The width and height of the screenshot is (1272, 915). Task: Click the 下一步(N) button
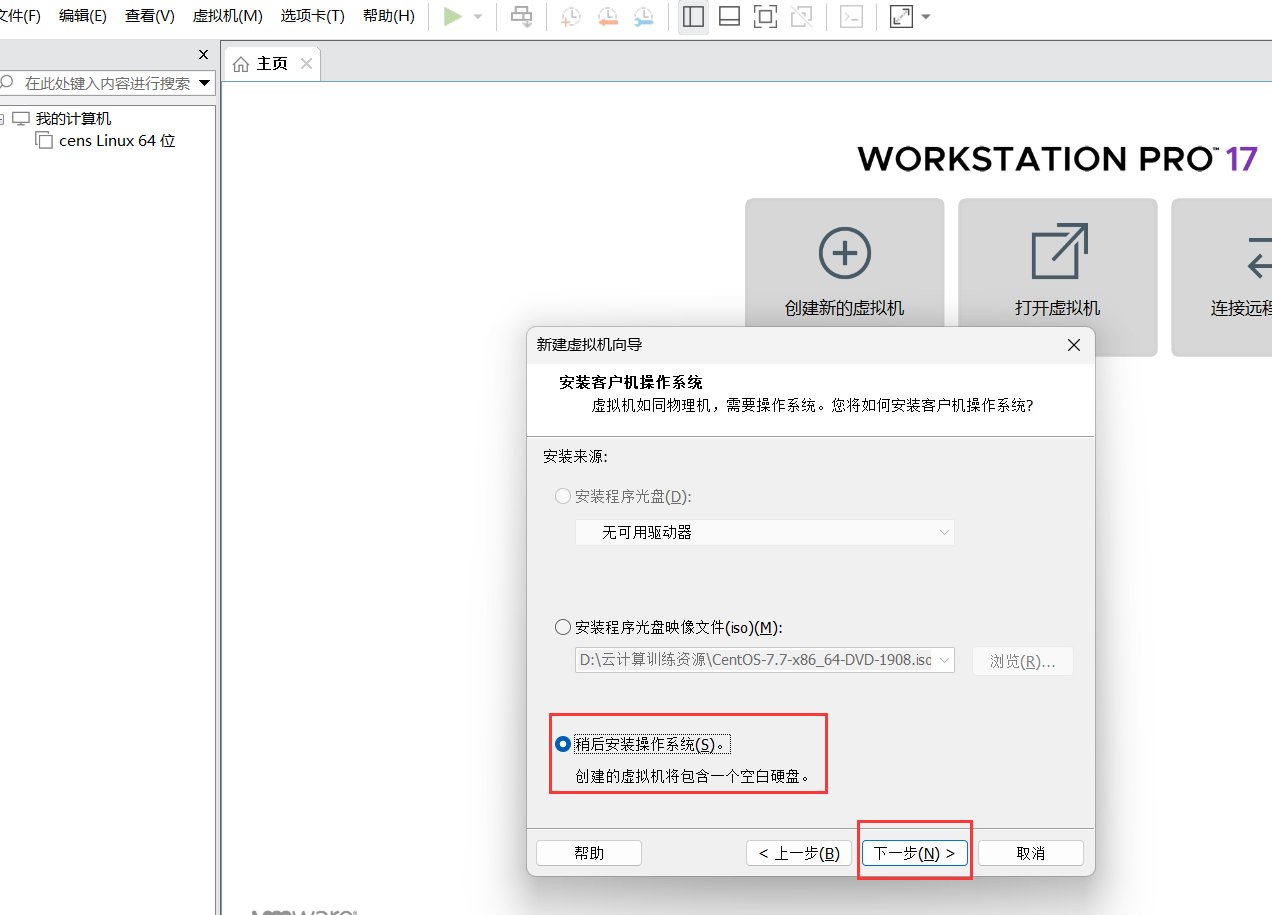(x=913, y=852)
